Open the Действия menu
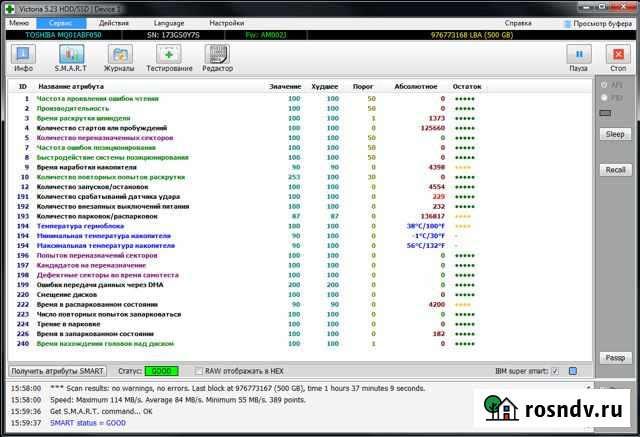The width and height of the screenshot is (640, 437). click(114, 21)
